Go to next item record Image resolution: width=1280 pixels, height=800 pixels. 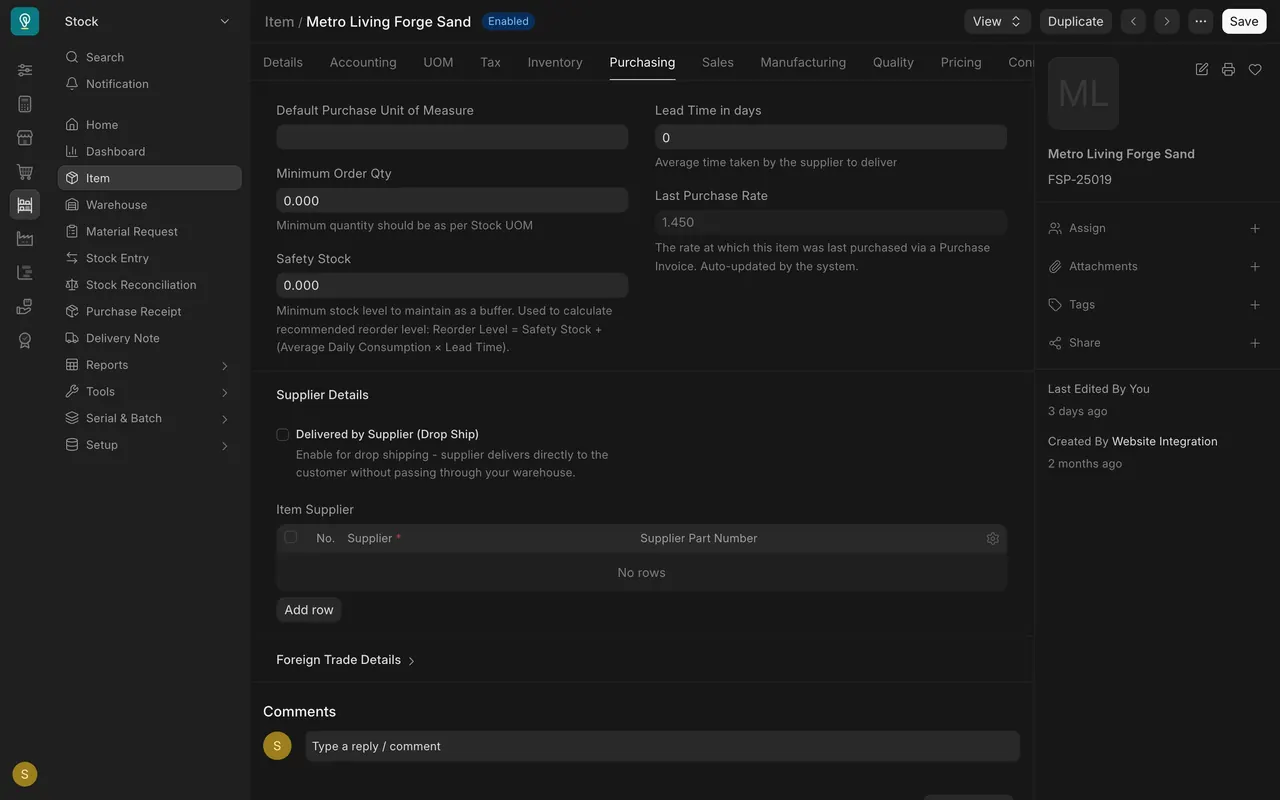tap(1166, 21)
